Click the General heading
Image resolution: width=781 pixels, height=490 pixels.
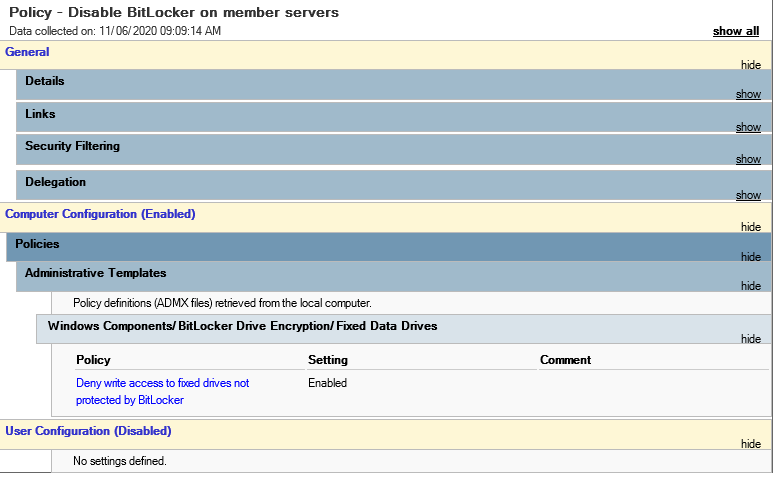click(27, 52)
